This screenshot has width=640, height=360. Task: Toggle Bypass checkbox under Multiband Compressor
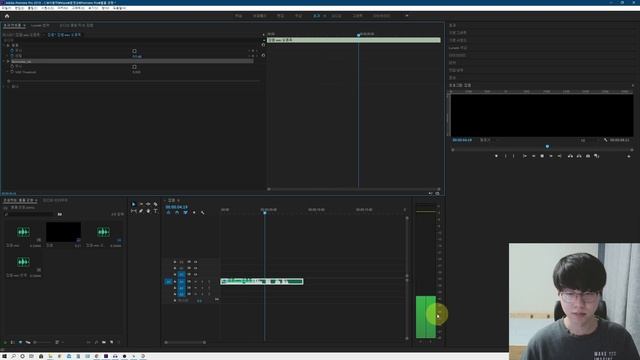[134, 67]
